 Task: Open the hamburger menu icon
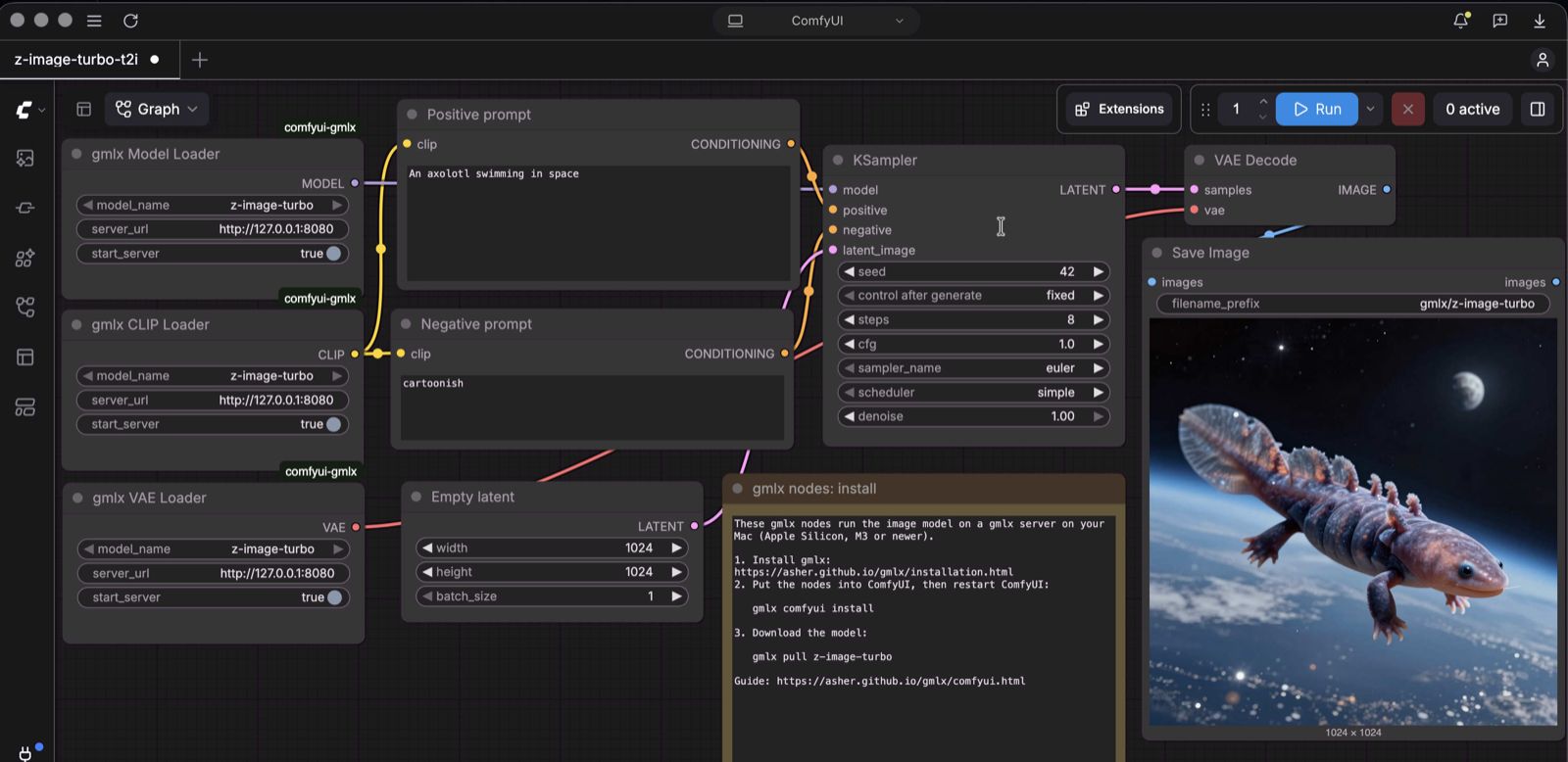[x=94, y=21]
